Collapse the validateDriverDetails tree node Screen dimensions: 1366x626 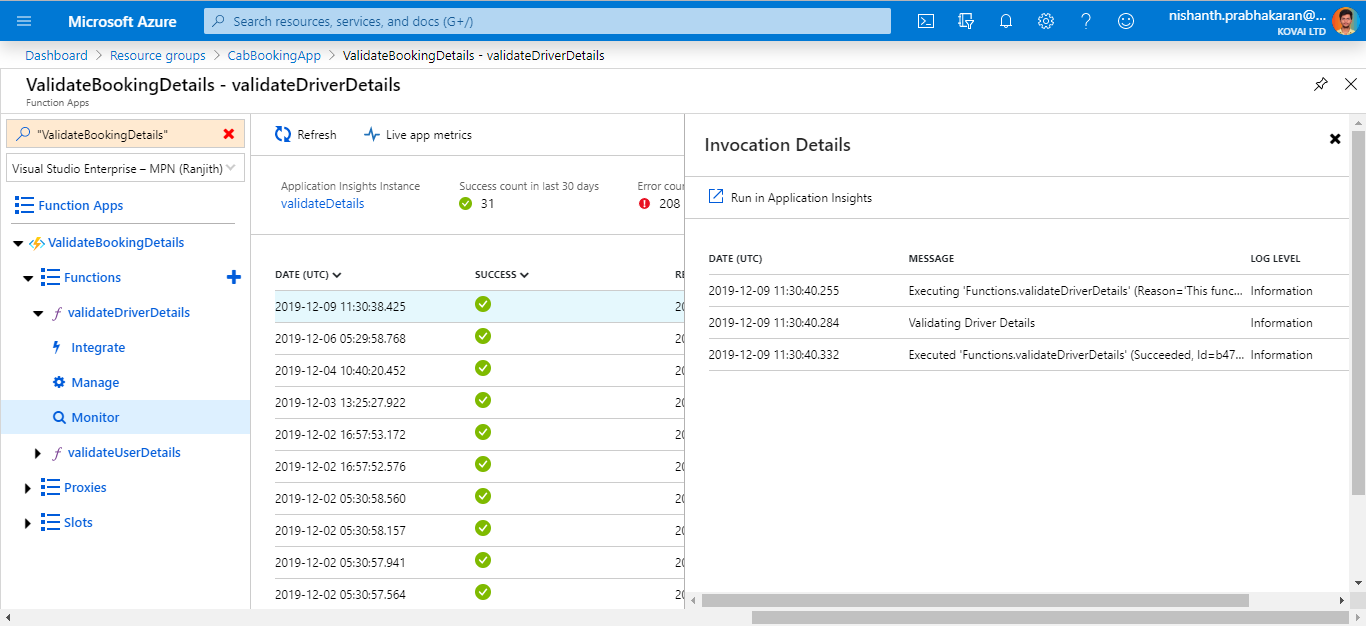[39, 313]
